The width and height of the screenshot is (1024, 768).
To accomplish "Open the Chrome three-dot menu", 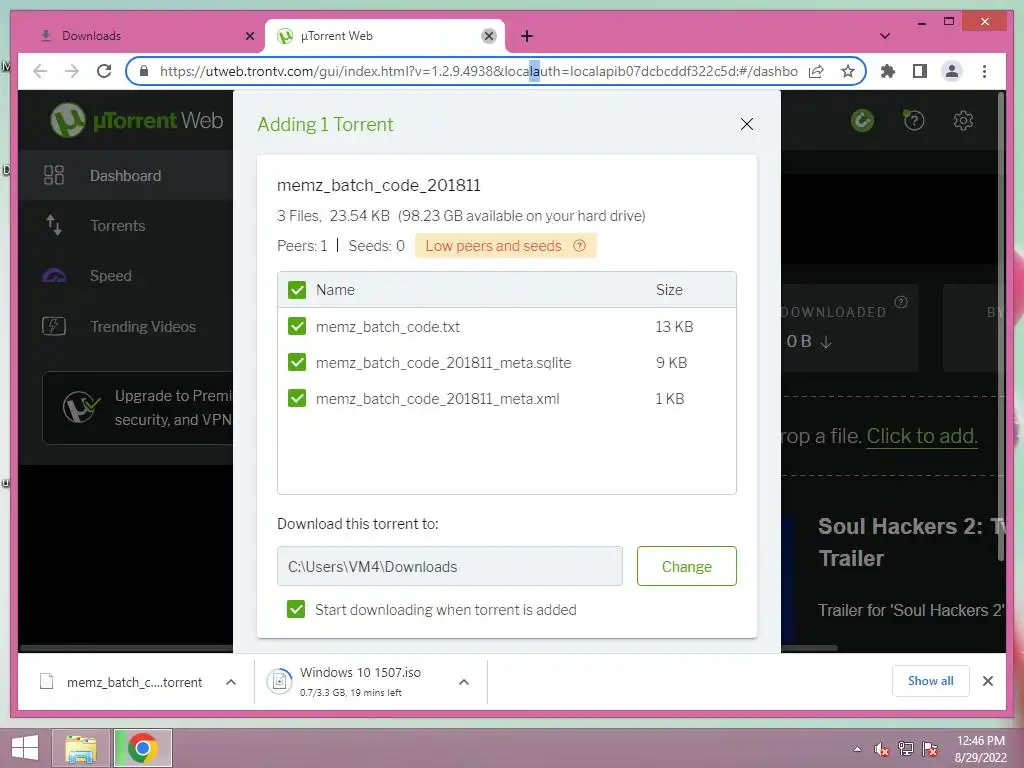I will [984, 71].
